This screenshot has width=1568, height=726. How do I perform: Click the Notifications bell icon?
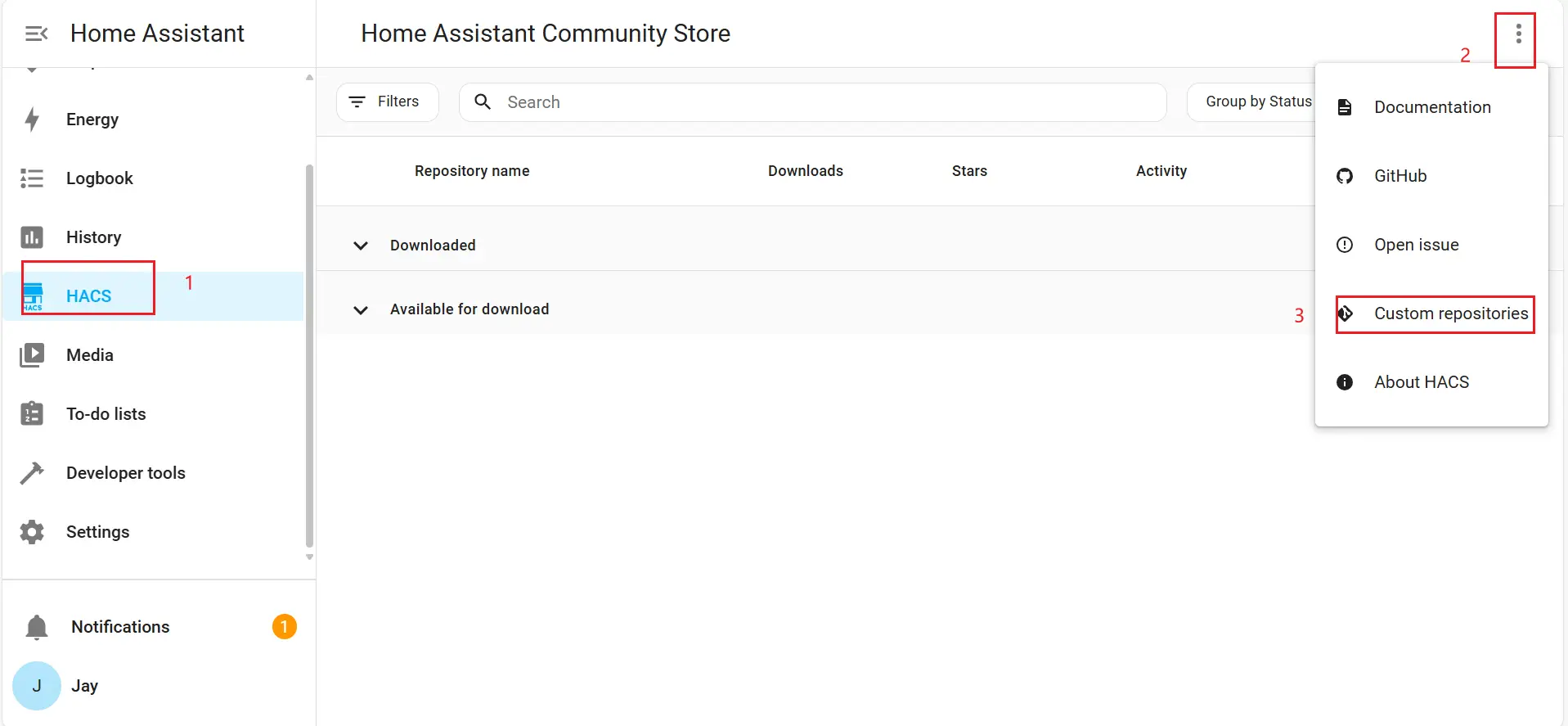pyautogui.click(x=37, y=627)
